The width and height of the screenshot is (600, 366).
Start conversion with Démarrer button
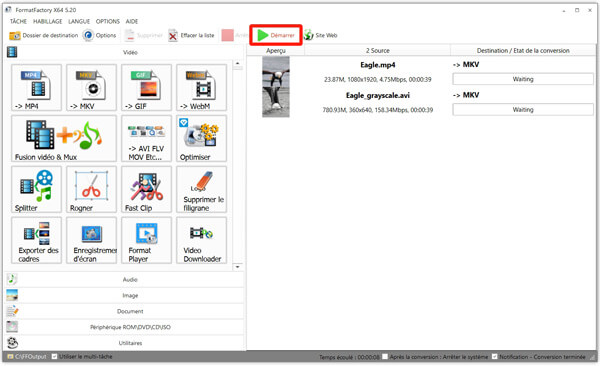point(276,35)
